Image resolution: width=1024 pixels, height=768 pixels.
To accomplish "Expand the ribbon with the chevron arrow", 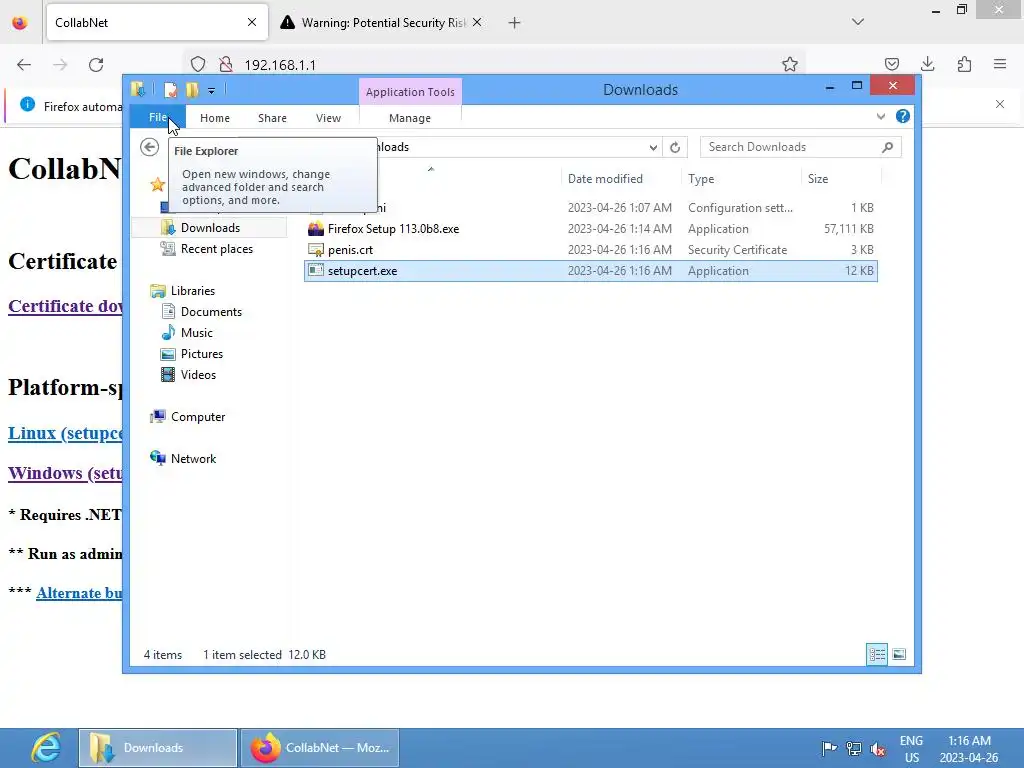I will tap(880, 116).
